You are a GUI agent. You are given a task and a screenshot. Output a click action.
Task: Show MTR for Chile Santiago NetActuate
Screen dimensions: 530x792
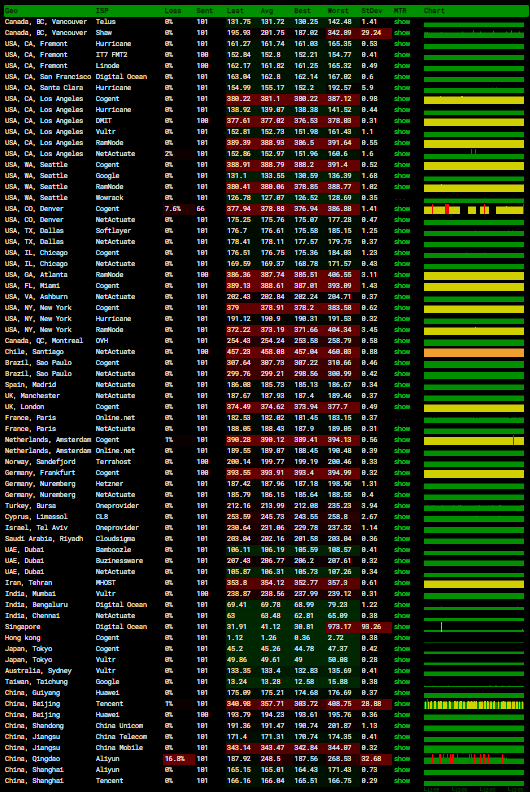(x=402, y=352)
